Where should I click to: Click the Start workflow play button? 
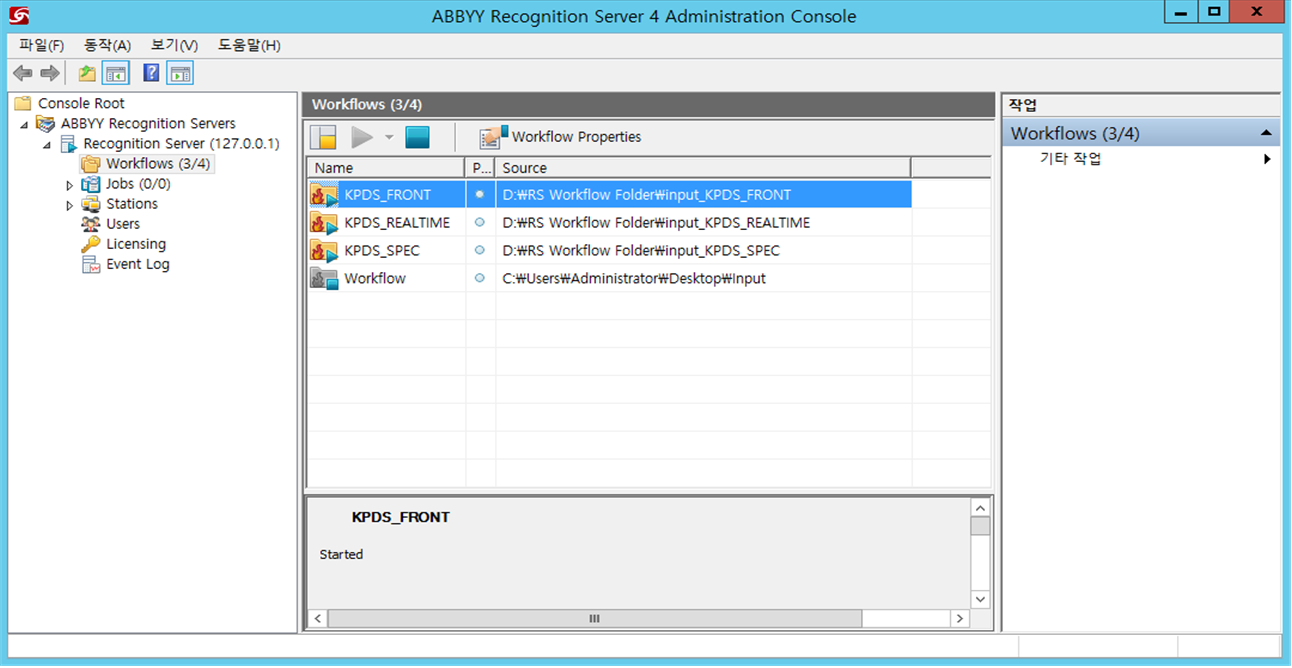click(x=362, y=137)
